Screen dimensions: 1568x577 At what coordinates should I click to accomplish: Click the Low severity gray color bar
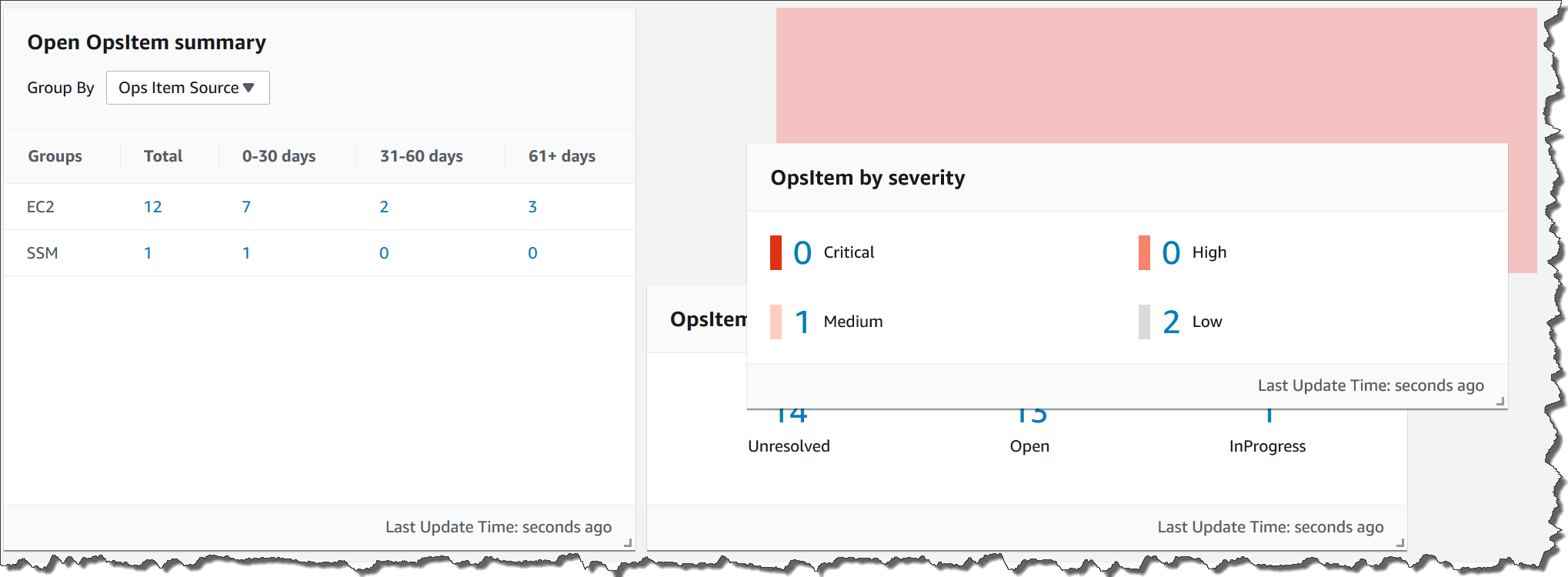[x=1146, y=322]
